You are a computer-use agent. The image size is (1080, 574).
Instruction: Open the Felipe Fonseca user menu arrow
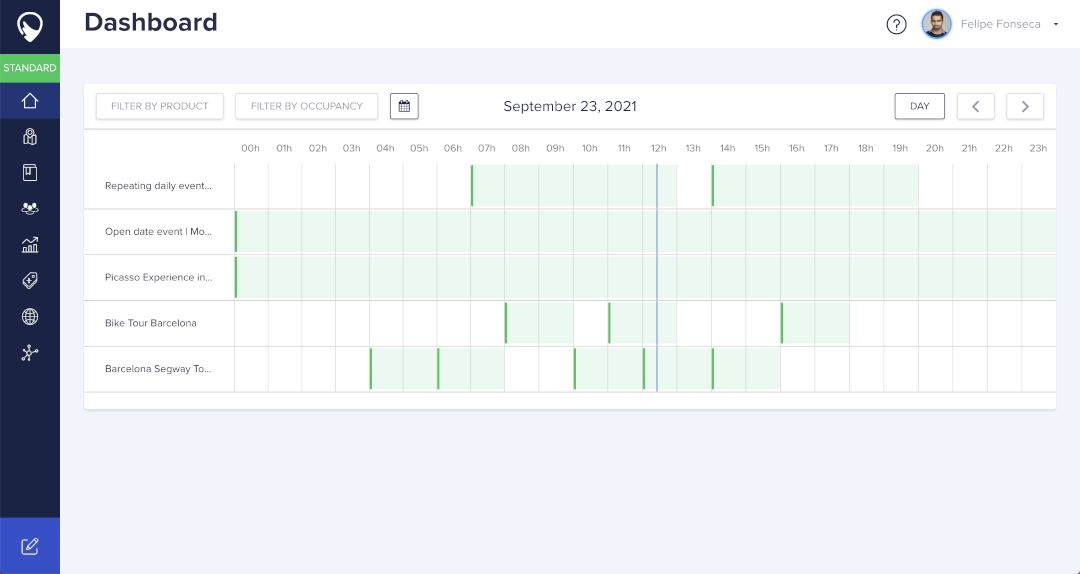click(x=1056, y=24)
